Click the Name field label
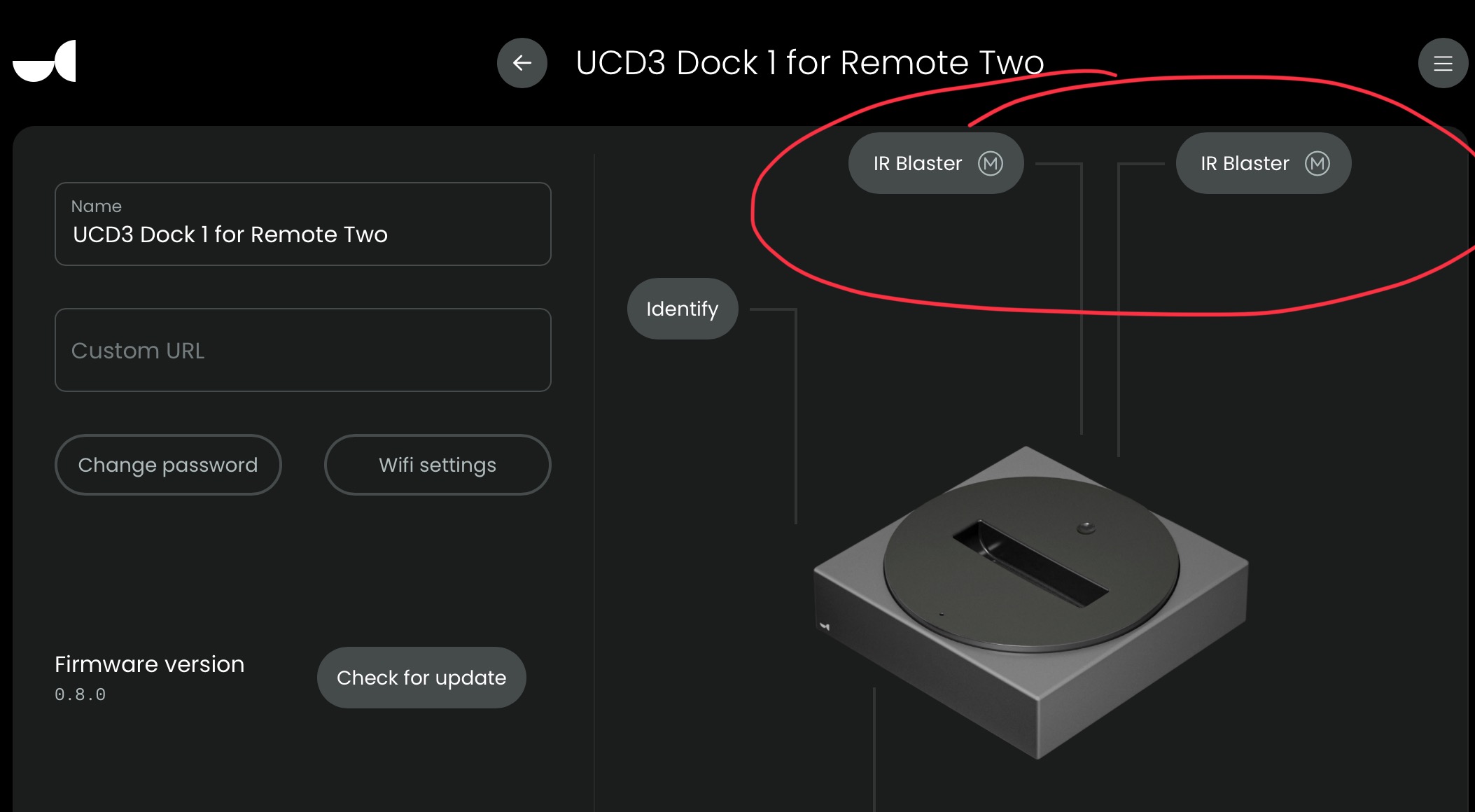The width and height of the screenshot is (1475, 812). (x=97, y=206)
